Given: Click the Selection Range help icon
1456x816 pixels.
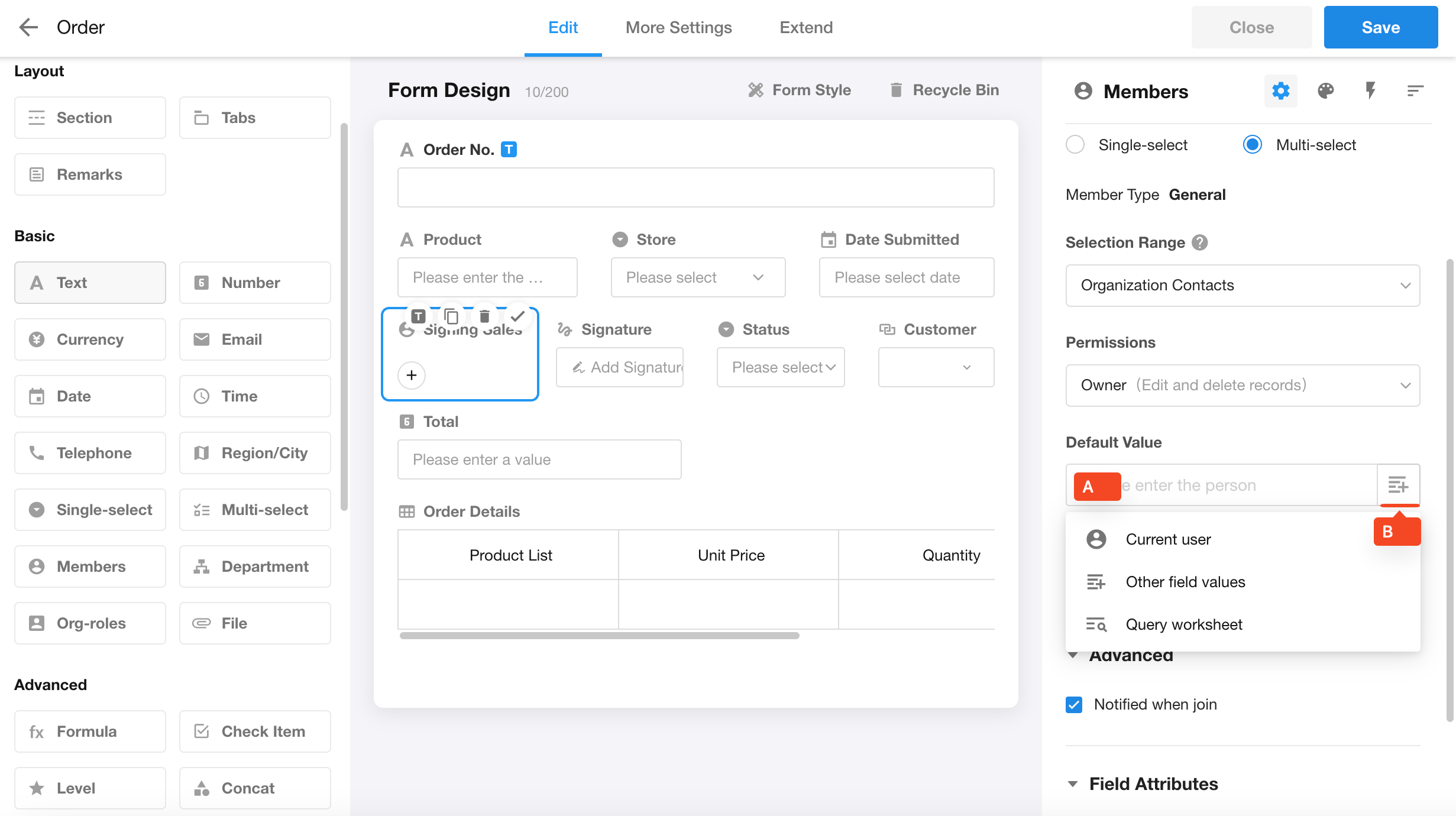Looking at the screenshot, I should 1200,242.
